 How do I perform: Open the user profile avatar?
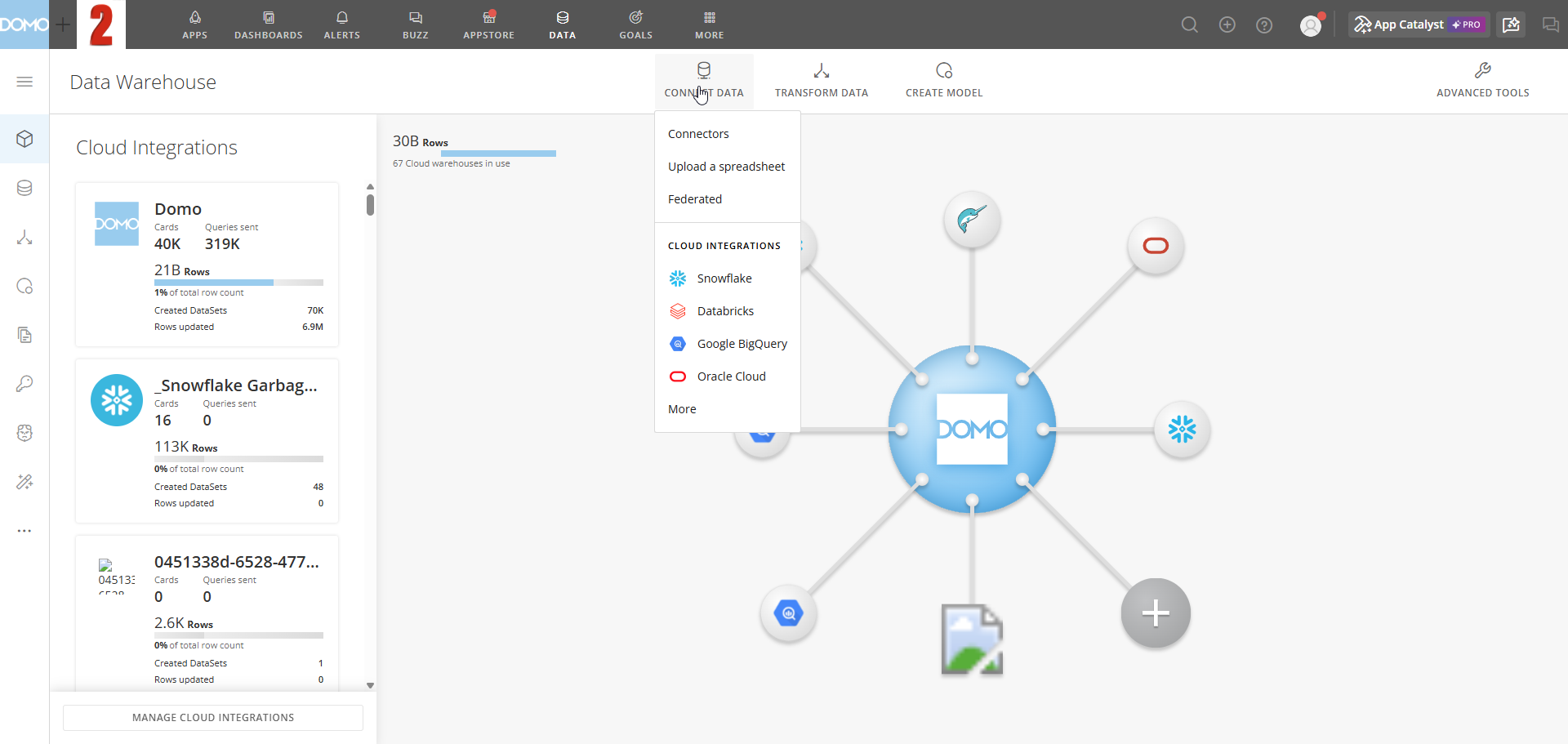tap(1311, 25)
